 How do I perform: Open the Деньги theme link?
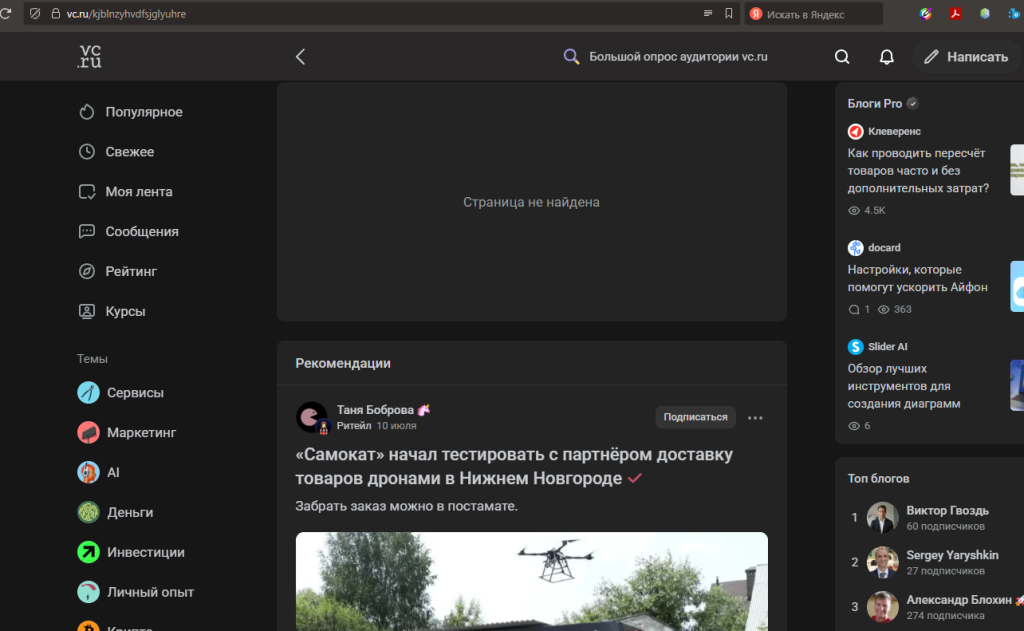[x=130, y=512]
